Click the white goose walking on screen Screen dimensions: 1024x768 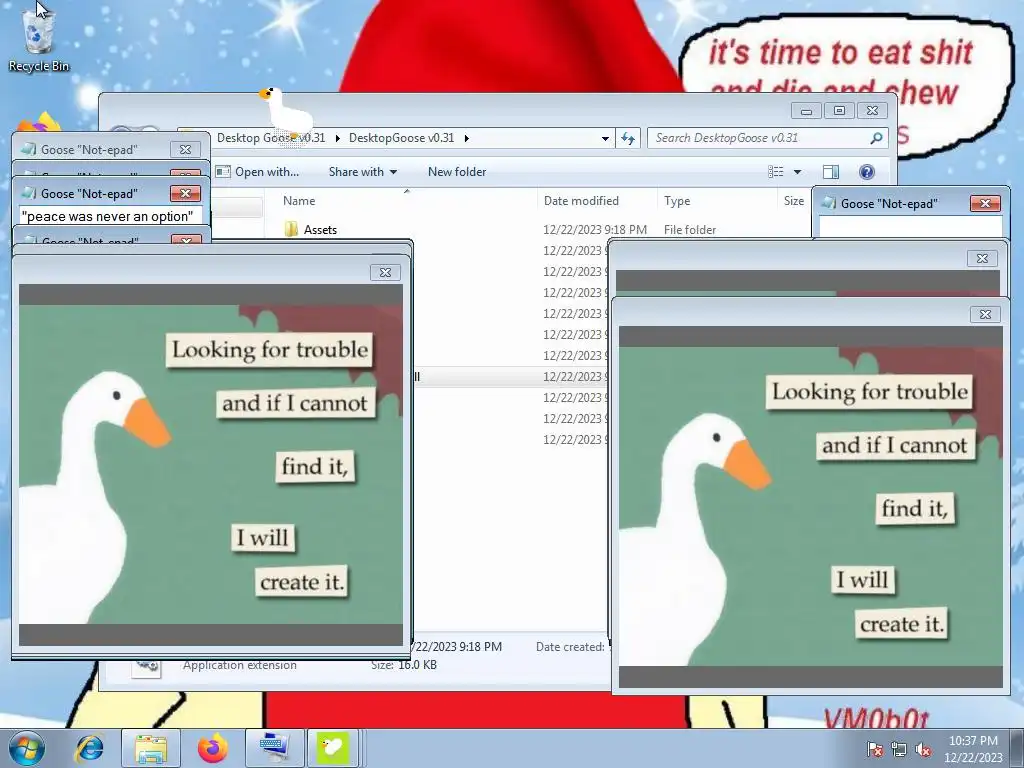(x=285, y=112)
